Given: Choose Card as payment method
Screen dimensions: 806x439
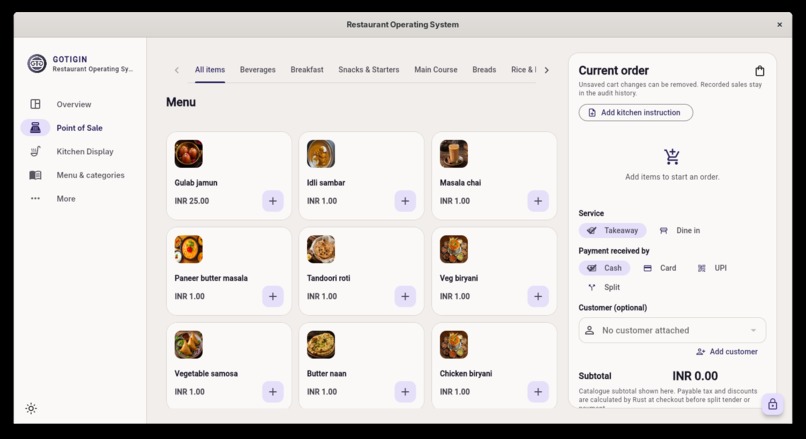Looking at the screenshot, I should 660,268.
